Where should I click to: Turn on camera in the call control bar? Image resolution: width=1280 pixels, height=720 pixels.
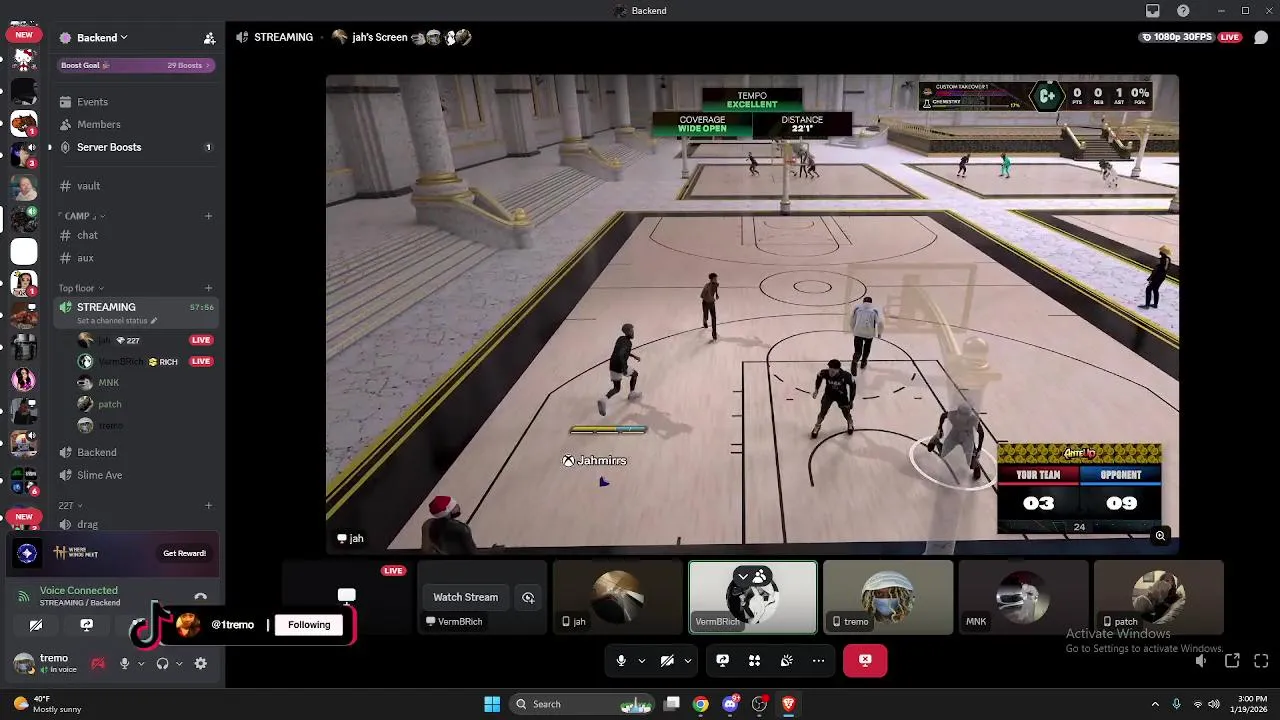tap(667, 660)
